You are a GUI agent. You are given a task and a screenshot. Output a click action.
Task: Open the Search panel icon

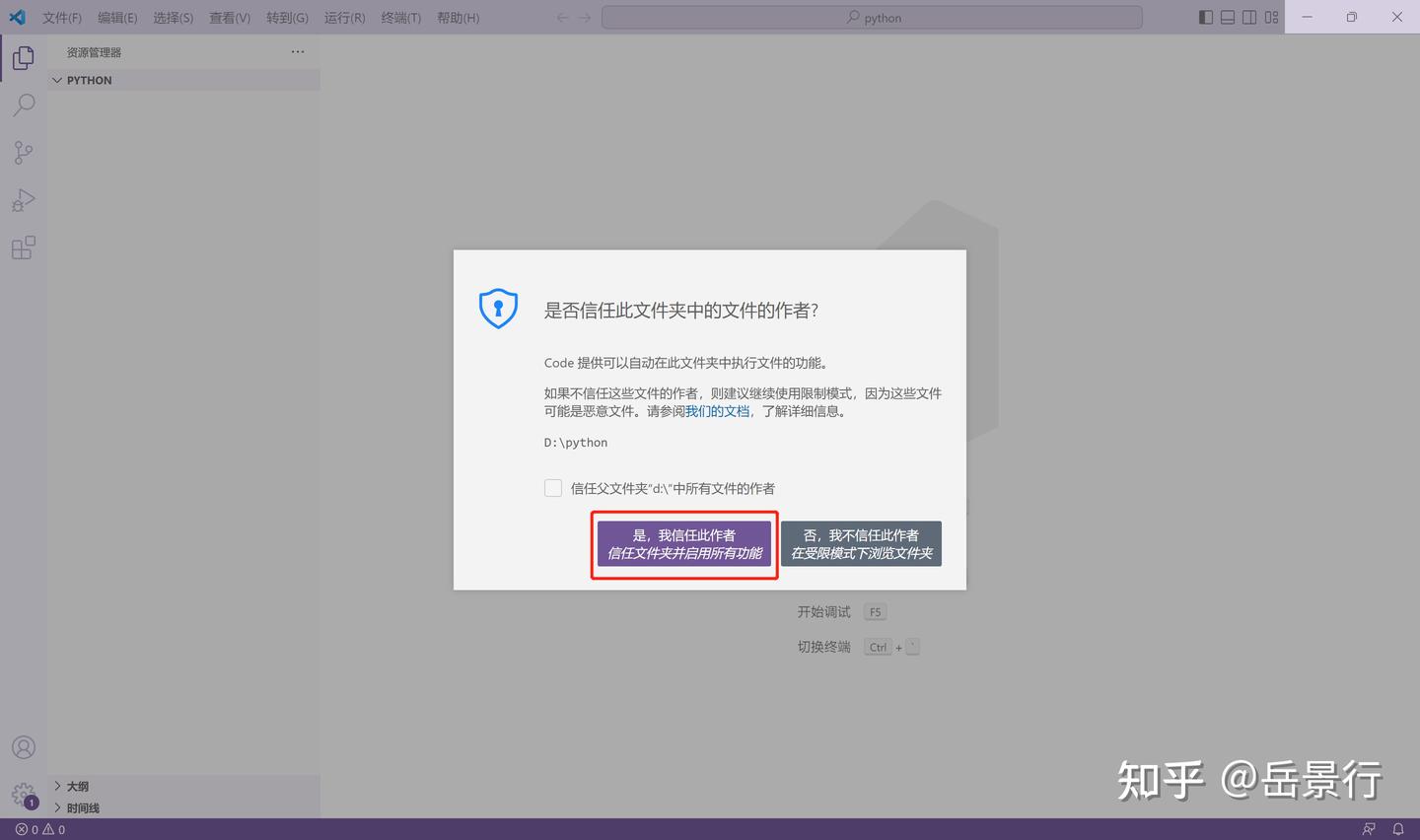point(23,105)
